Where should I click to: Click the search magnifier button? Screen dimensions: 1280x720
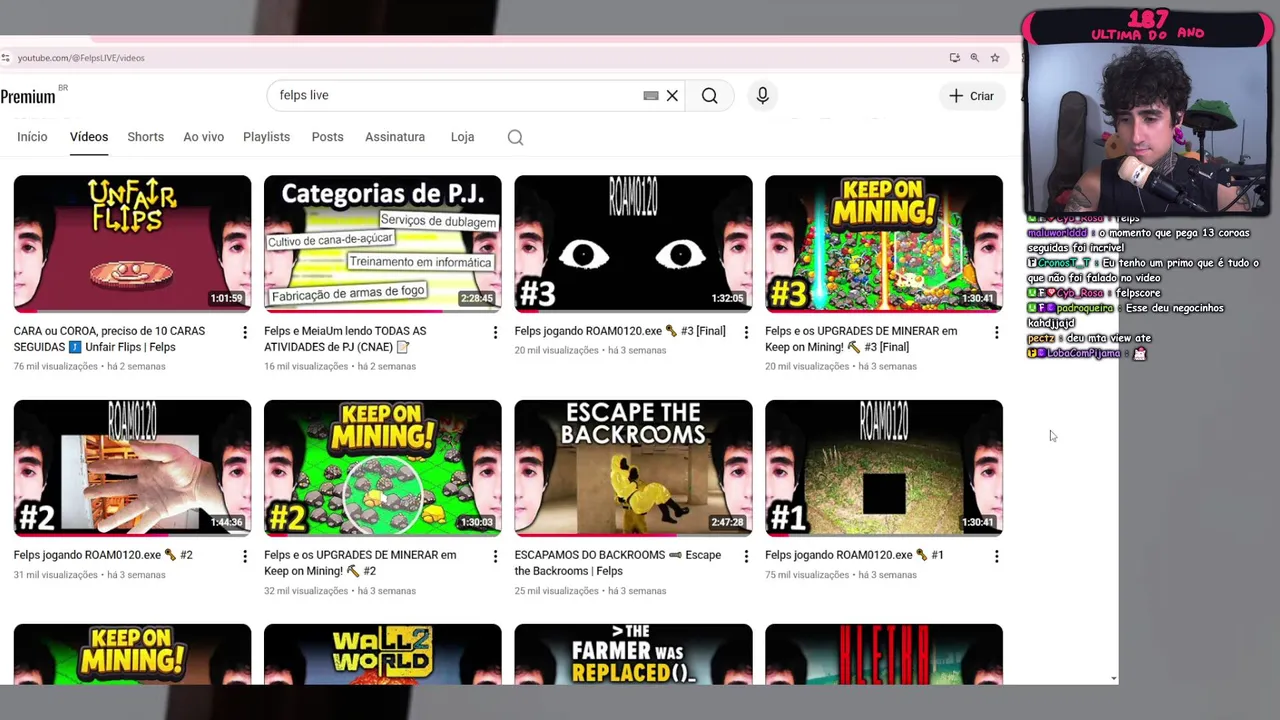point(709,96)
